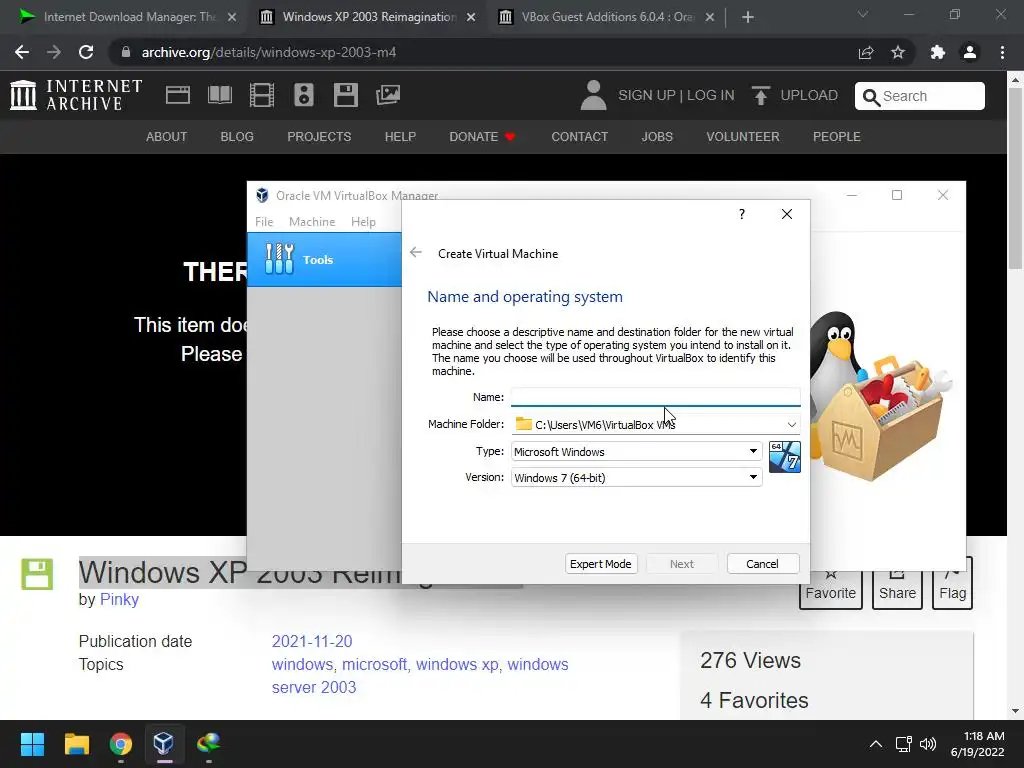
Task: Click the Windows 7 64-bit OS icon
Action: tap(784, 456)
